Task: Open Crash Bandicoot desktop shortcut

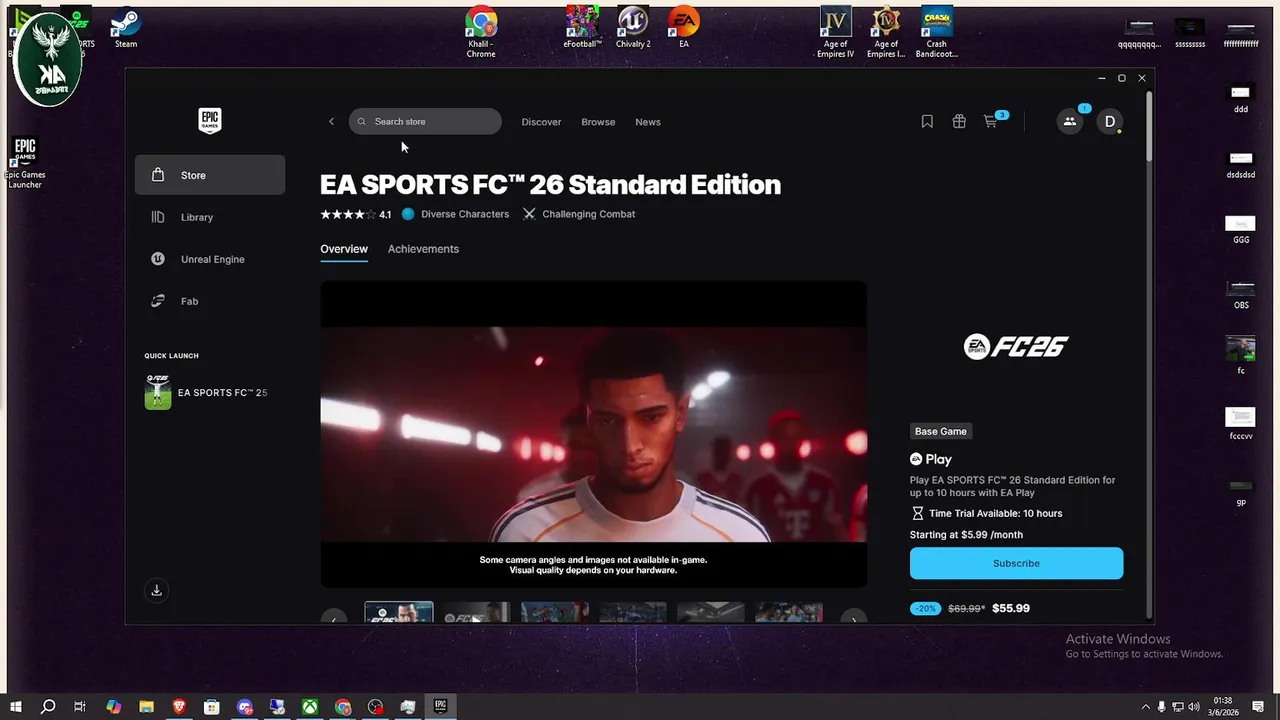Action: (937, 32)
